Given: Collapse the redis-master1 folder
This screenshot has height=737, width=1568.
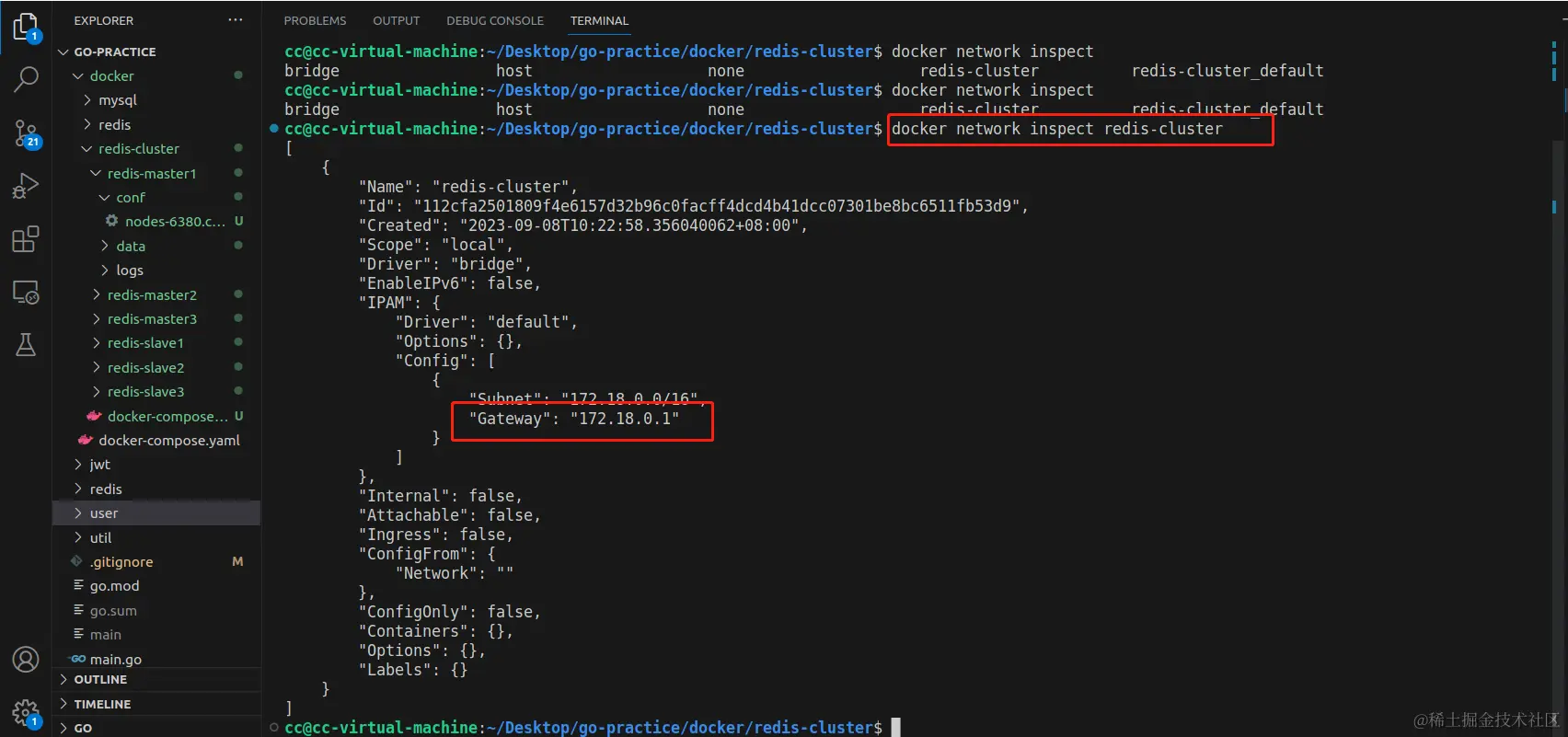Looking at the screenshot, I should coord(96,173).
